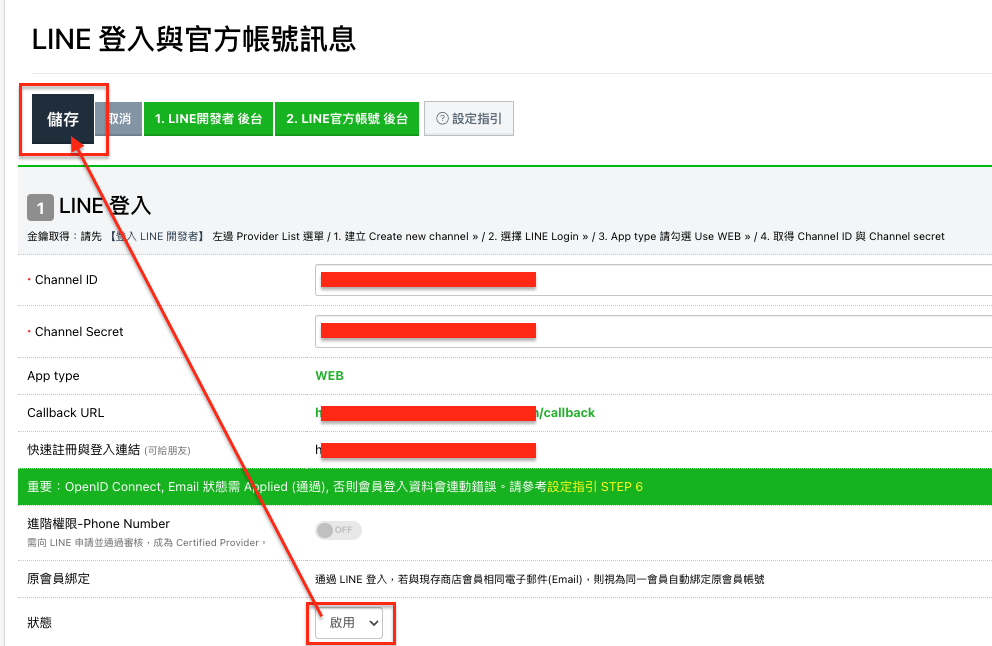Screen dimensions: 992x646
Task: Click the Channel Secret label
Action: point(79,332)
